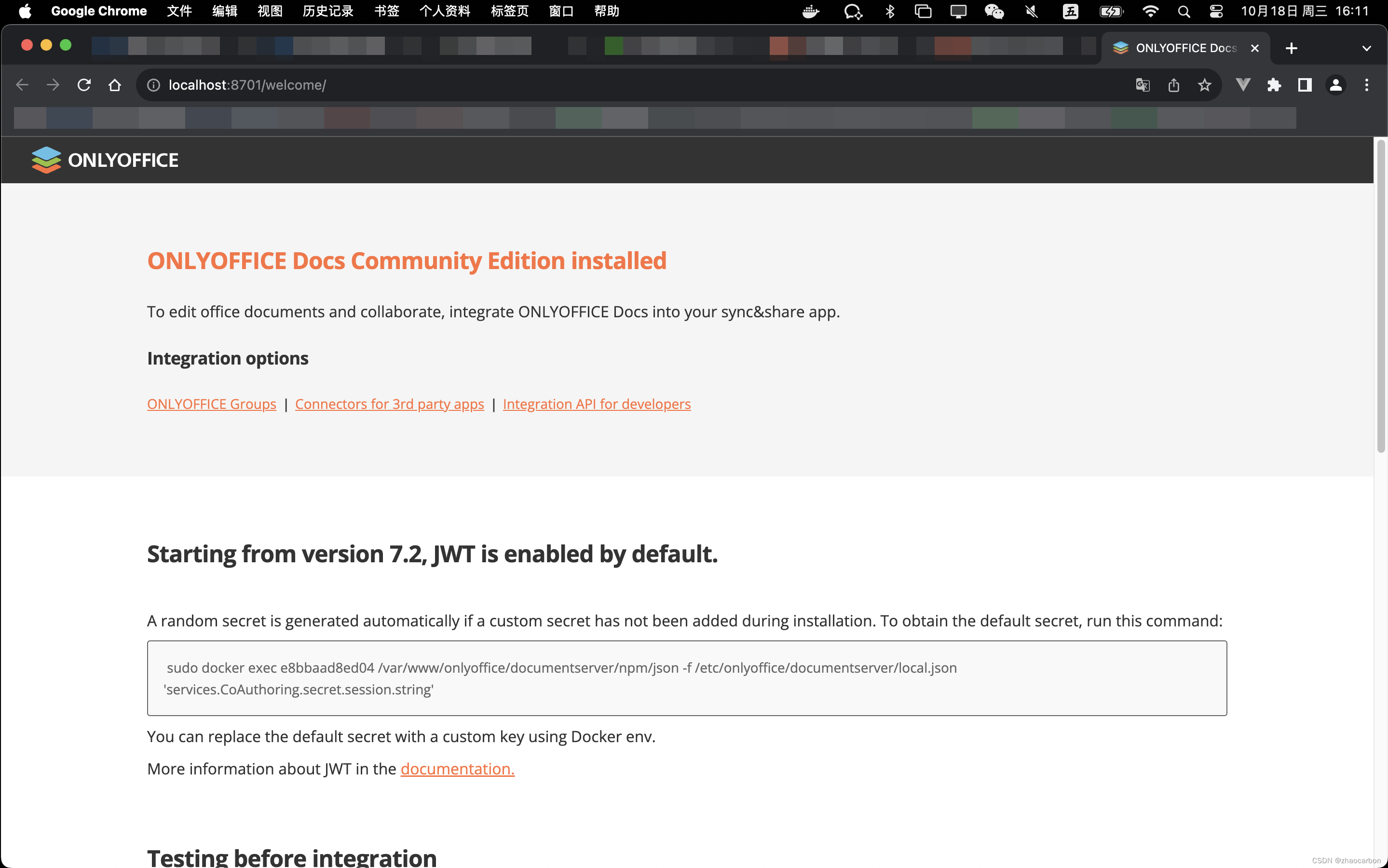This screenshot has height=868, width=1388.
Task: Open a new tab with plus button
Action: (x=1292, y=48)
